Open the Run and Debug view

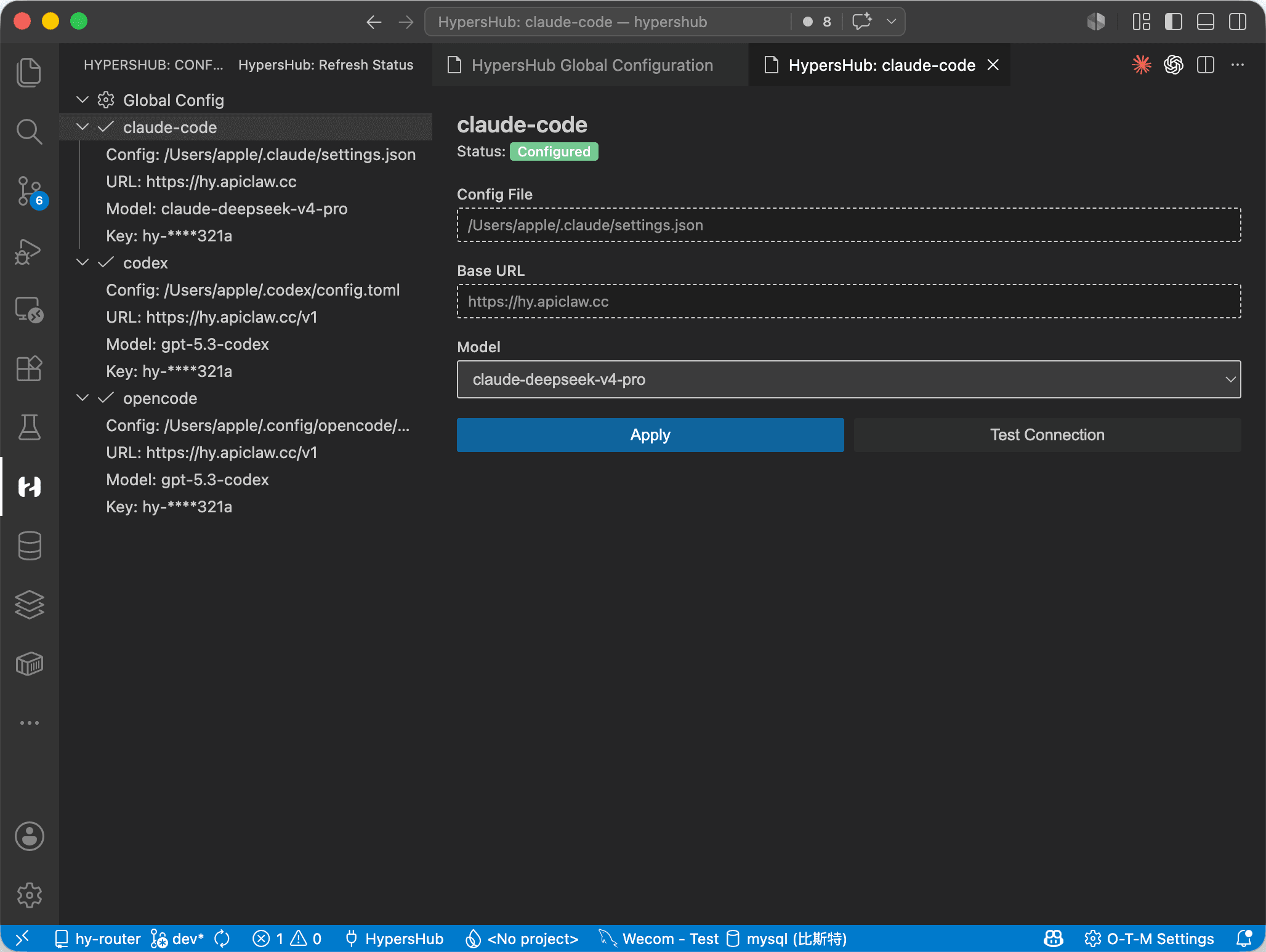[x=29, y=251]
